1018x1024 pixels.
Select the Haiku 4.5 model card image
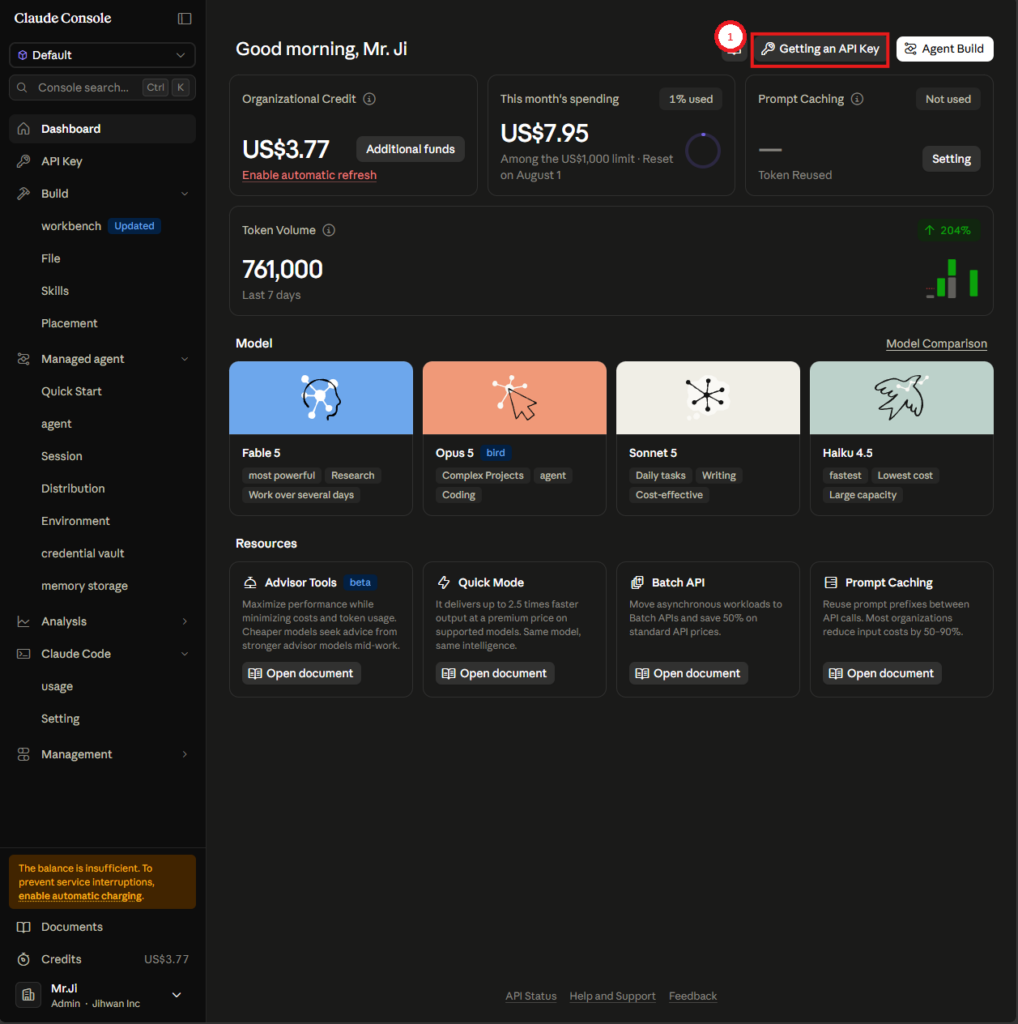[901, 398]
